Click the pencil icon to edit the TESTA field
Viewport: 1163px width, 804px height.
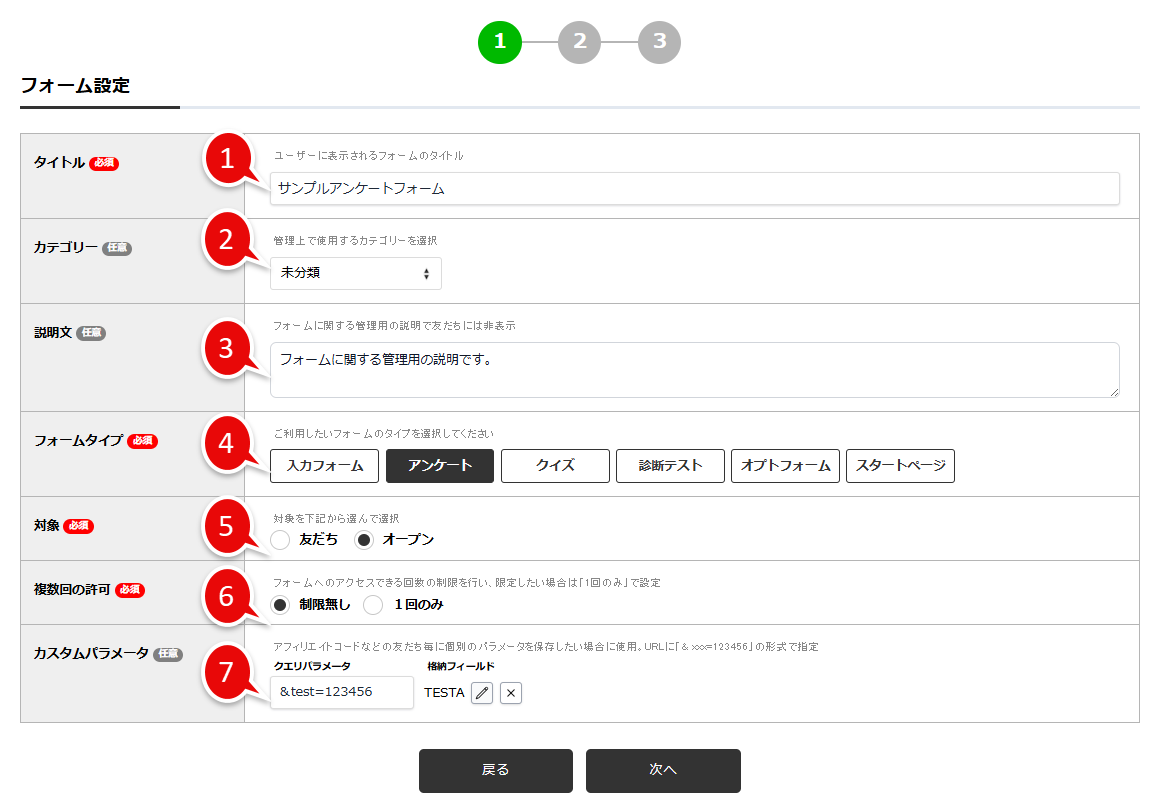[x=482, y=692]
